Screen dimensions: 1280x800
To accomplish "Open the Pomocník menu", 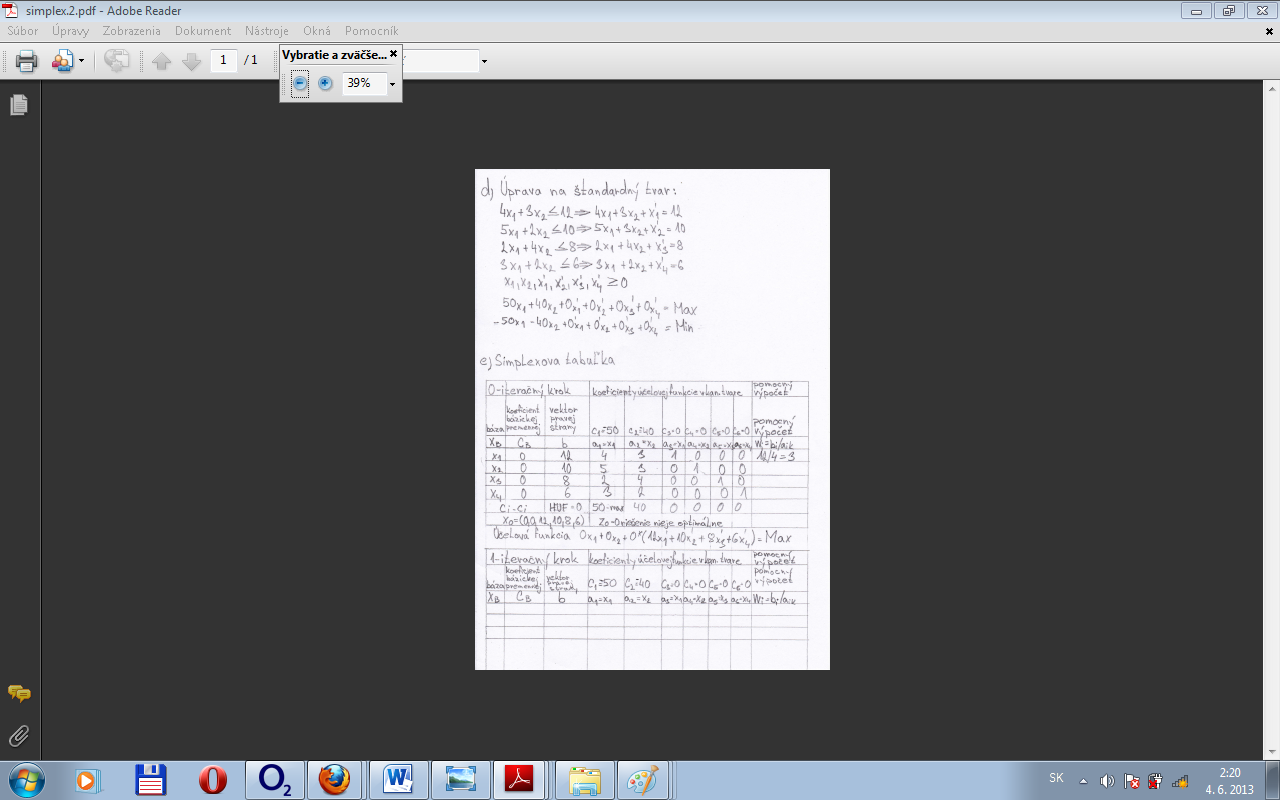I will [x=371, y=31].
